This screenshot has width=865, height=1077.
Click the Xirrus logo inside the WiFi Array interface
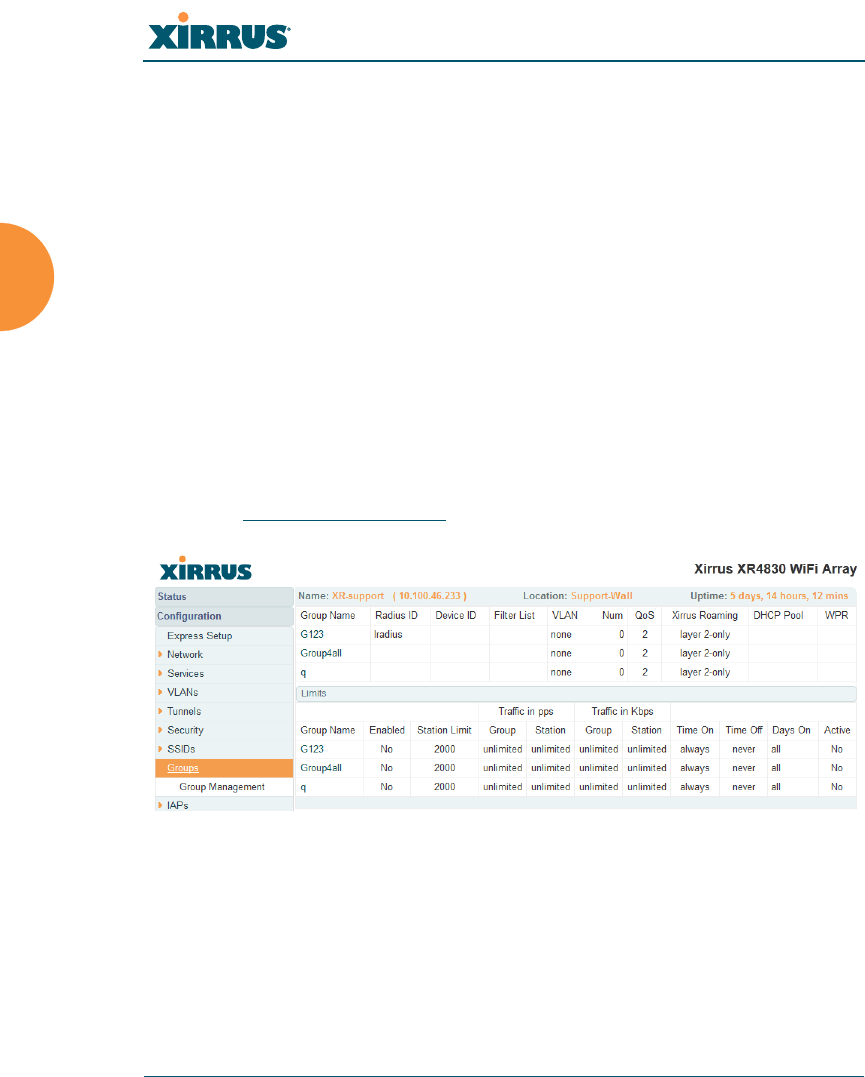[x=205, y=568]
